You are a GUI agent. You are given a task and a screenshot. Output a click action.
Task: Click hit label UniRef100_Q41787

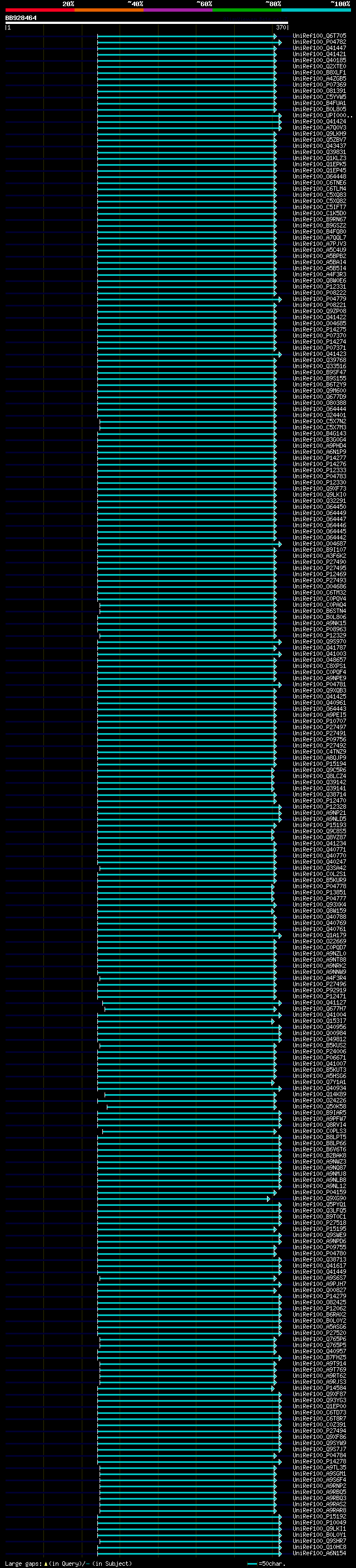tap(319, 647)
